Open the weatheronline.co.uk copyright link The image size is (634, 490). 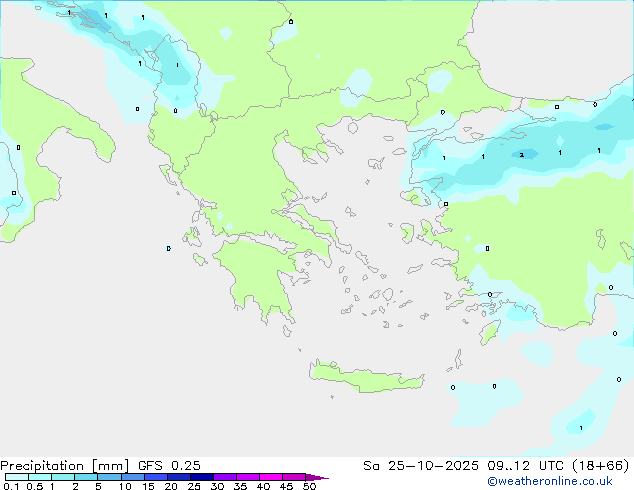[549, 481]
